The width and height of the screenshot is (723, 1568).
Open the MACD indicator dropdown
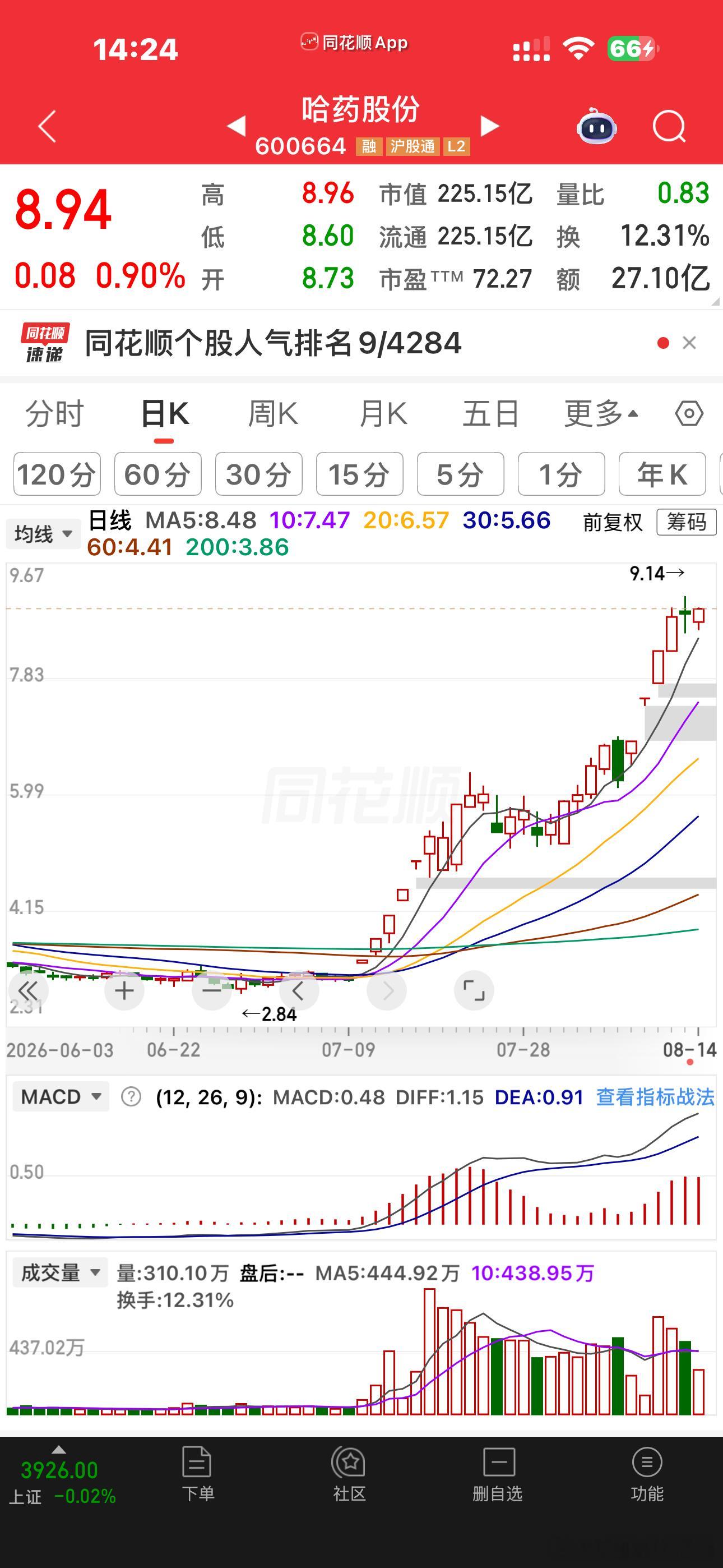(x=61, y=1097)
